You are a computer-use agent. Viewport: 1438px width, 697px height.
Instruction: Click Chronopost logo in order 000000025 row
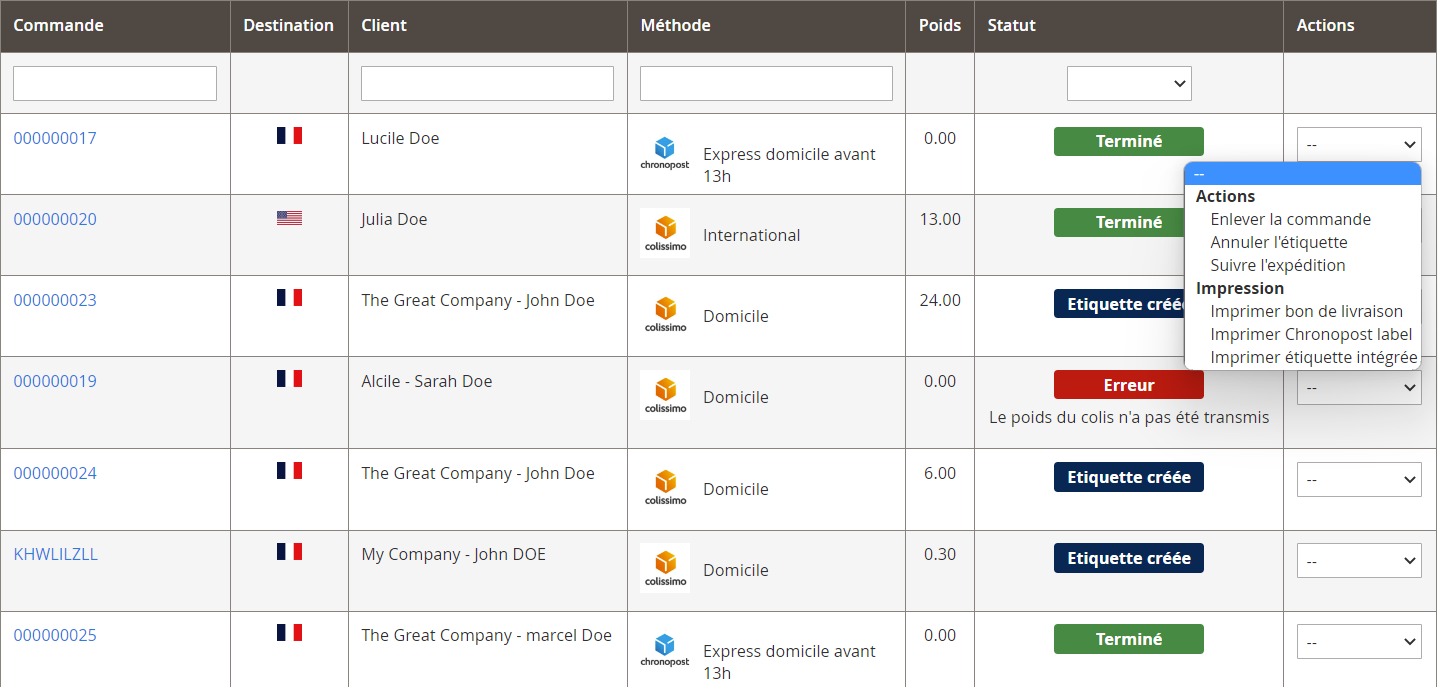click(x=665, y=650)
